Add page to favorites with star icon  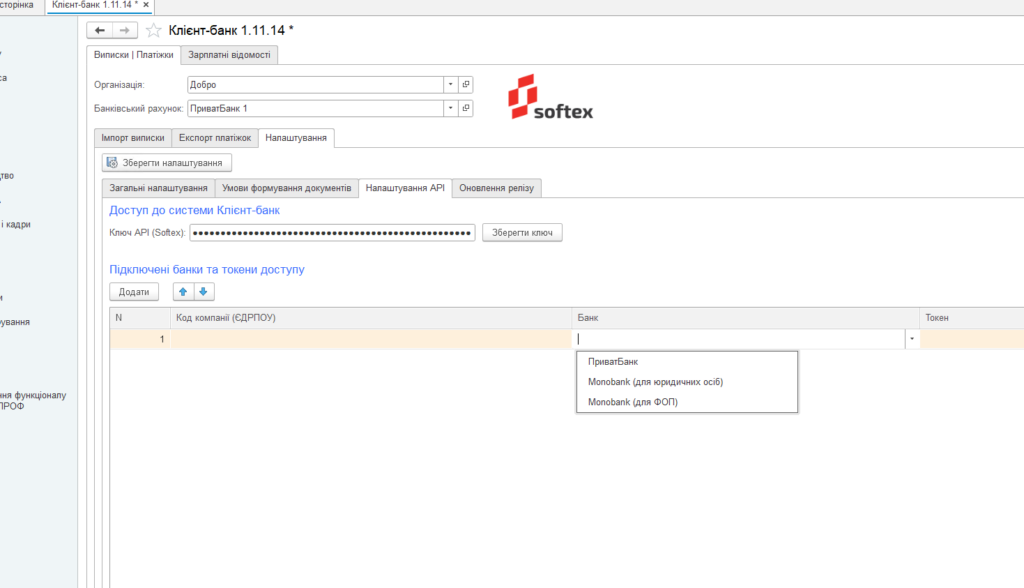(x=153, y=30)
